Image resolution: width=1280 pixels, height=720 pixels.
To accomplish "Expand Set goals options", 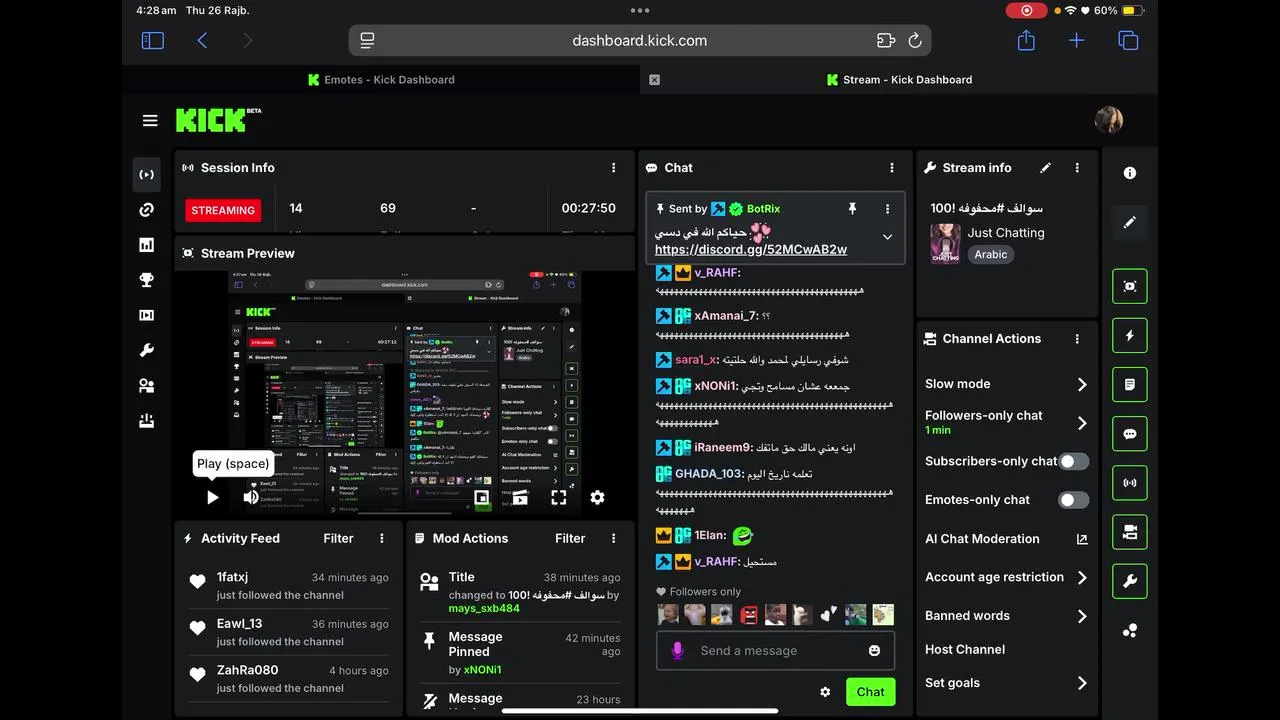I will (x=1082, y=683).
